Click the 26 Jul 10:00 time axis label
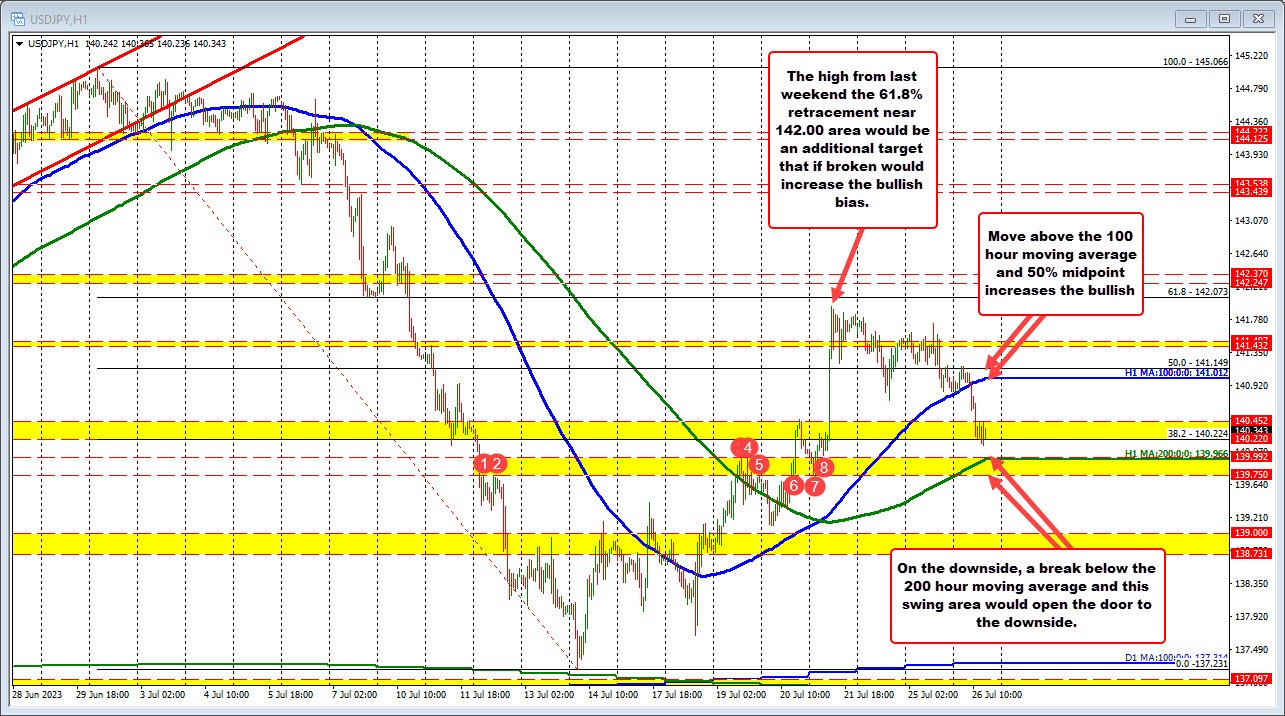 (1000, 693)
